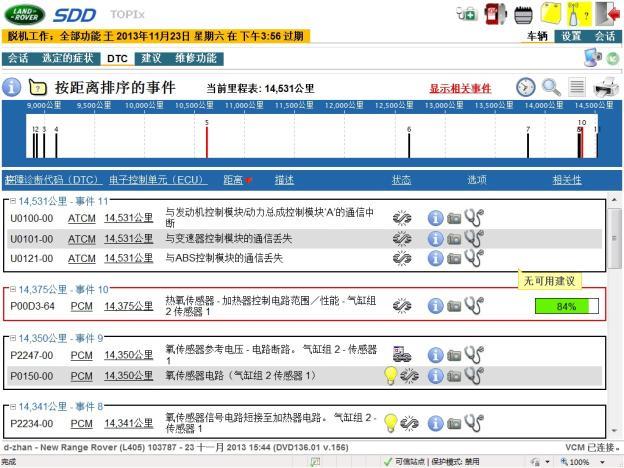The width and height of the screenshot is (624, 468).
Task: Sort by 相关性 column header
Action: click(567, 180)
